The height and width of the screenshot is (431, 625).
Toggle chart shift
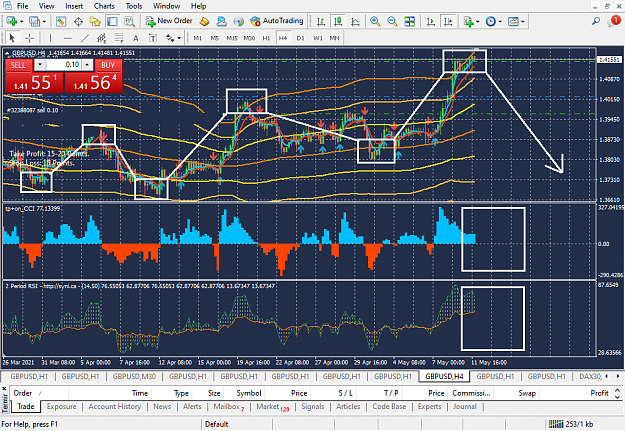pos(448,21)
